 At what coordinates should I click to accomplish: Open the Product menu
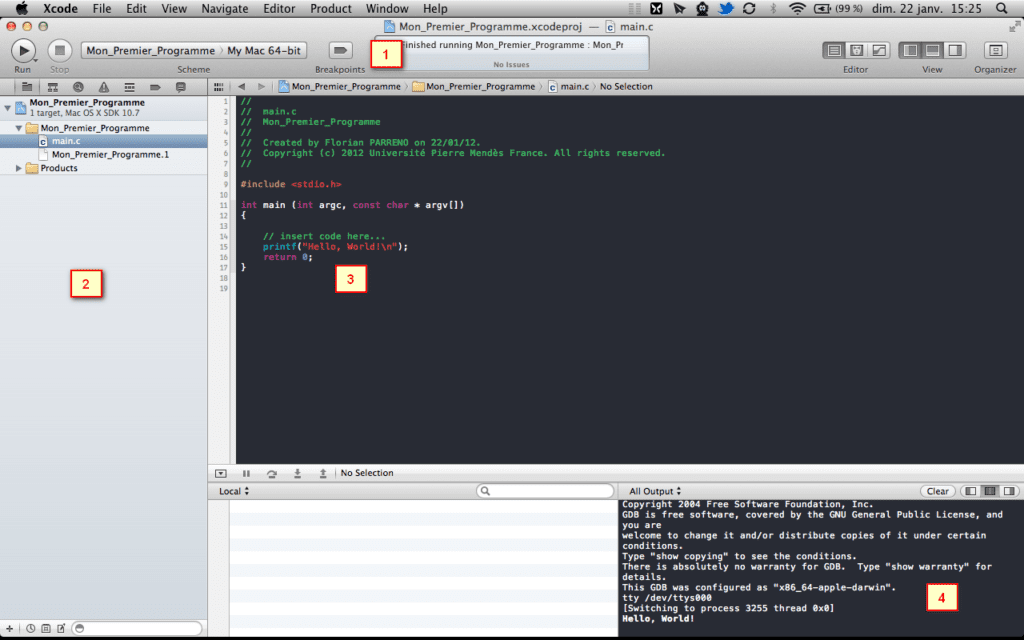tap(330, 8)
